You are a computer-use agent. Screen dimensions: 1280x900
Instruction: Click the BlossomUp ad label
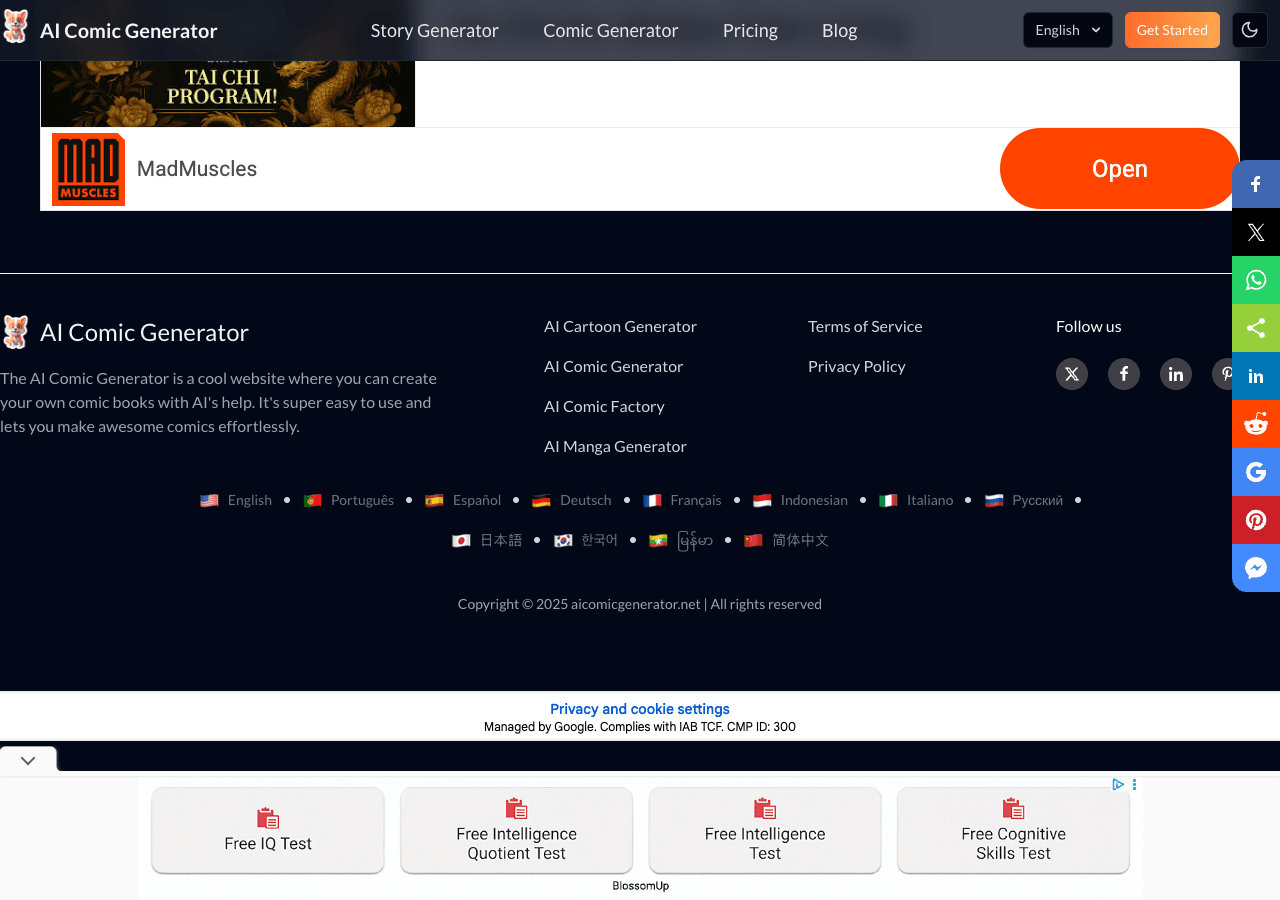tap(641, 886)
